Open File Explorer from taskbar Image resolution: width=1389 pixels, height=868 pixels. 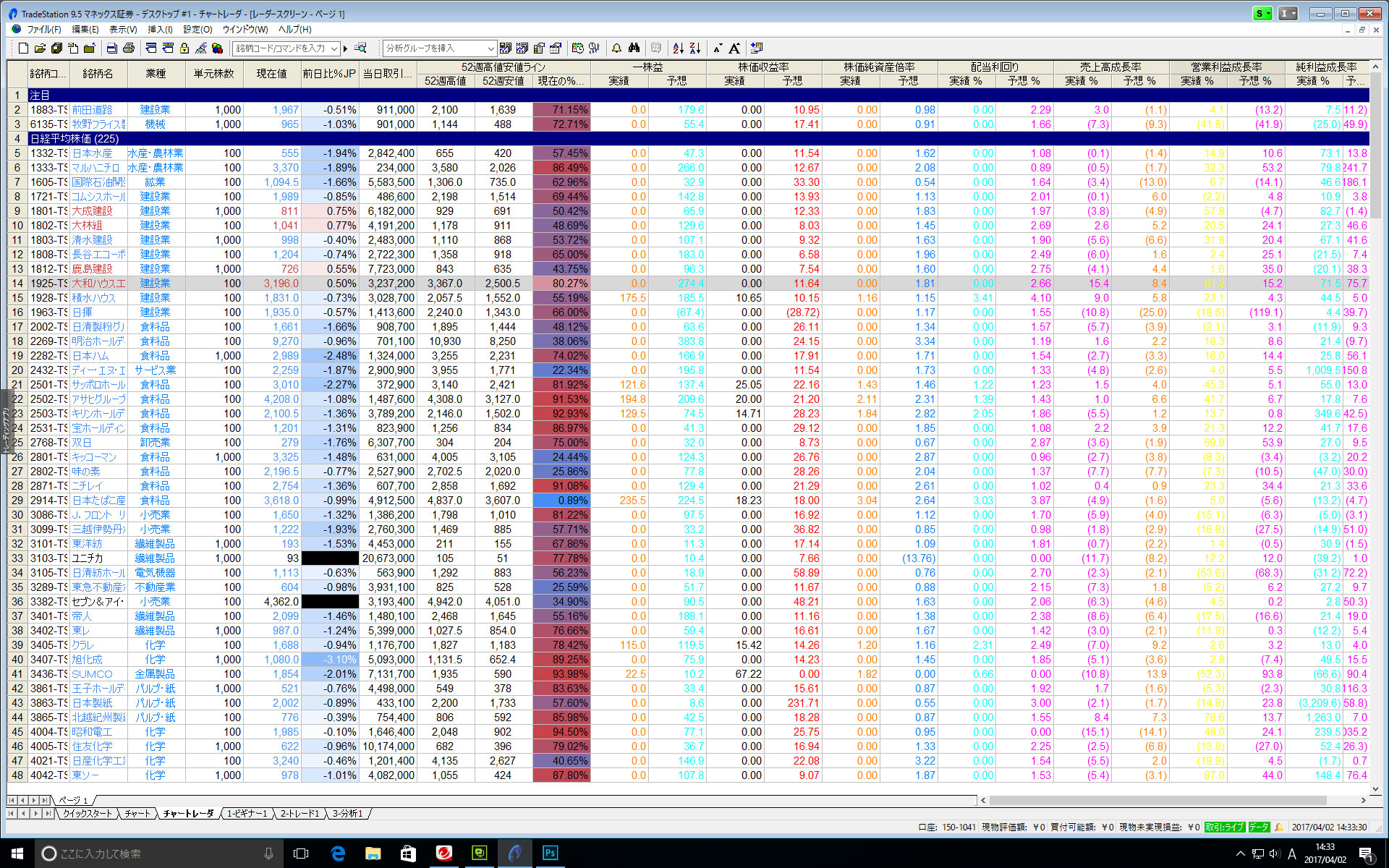click(373, 854)
